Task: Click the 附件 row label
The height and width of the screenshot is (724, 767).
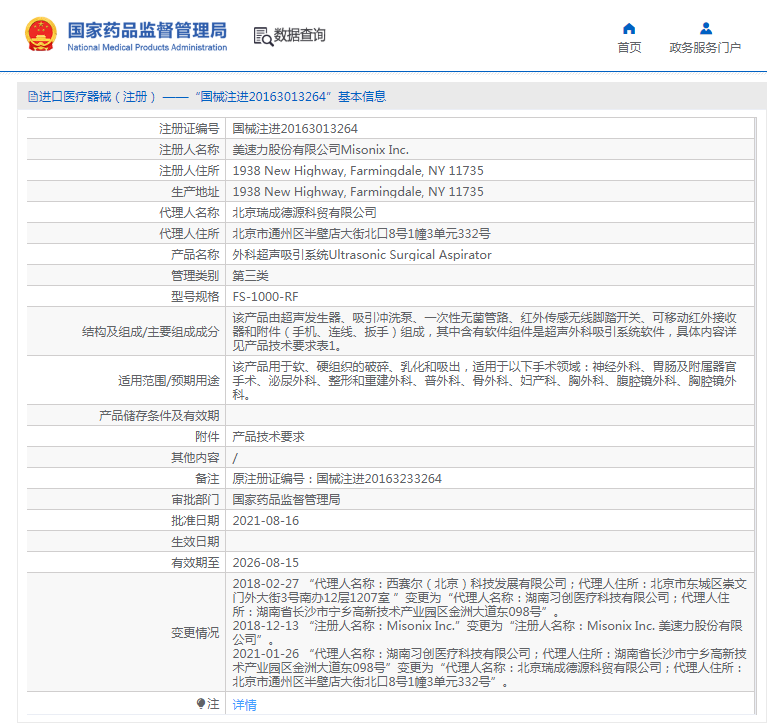Action: pyautogui.click(x=207, y=437)
